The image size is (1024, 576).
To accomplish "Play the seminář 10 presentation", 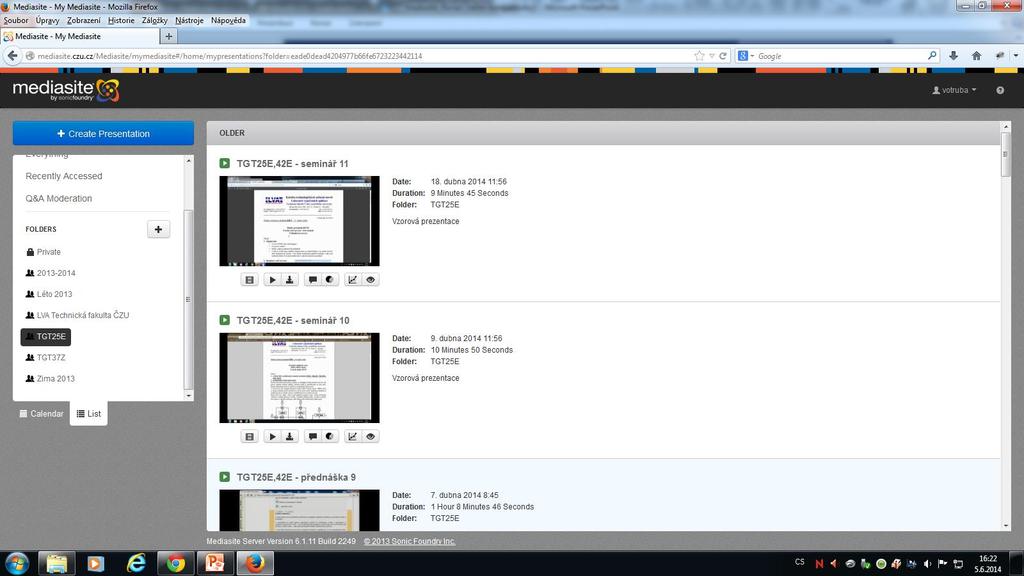I will click(x=272, y=436).
